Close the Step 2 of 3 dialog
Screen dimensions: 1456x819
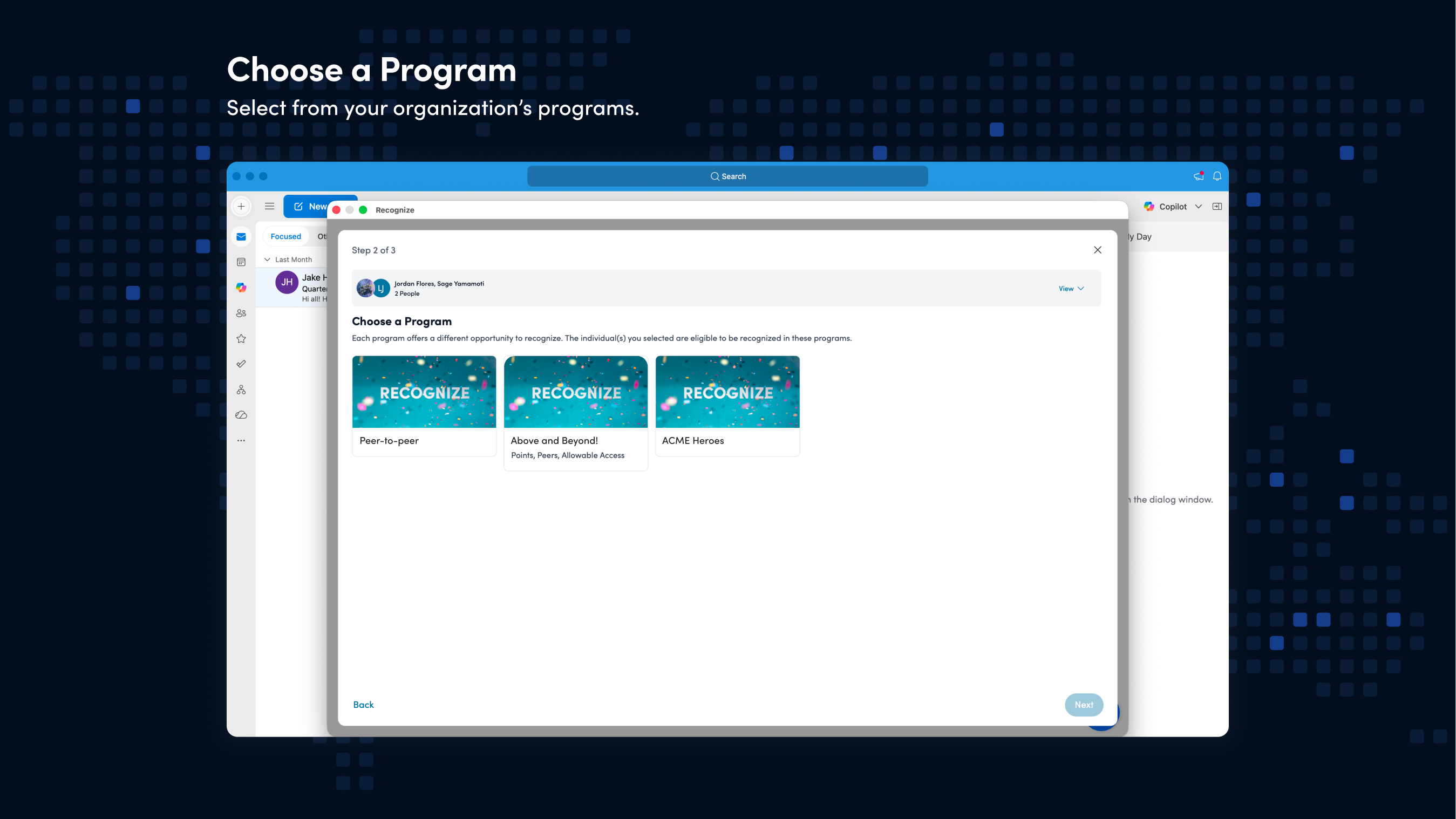1098,250
